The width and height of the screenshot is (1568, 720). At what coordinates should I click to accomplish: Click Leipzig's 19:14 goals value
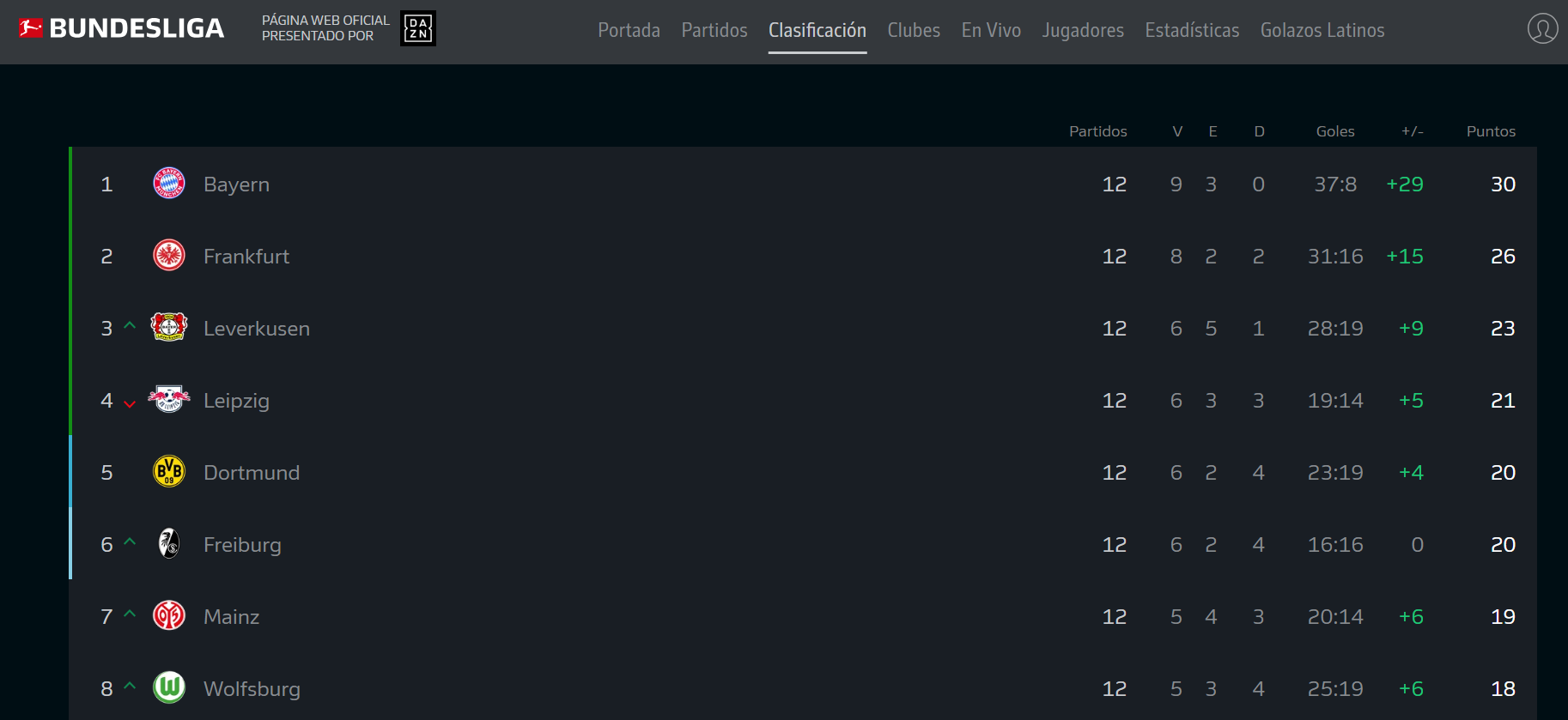click(1335, 401)
